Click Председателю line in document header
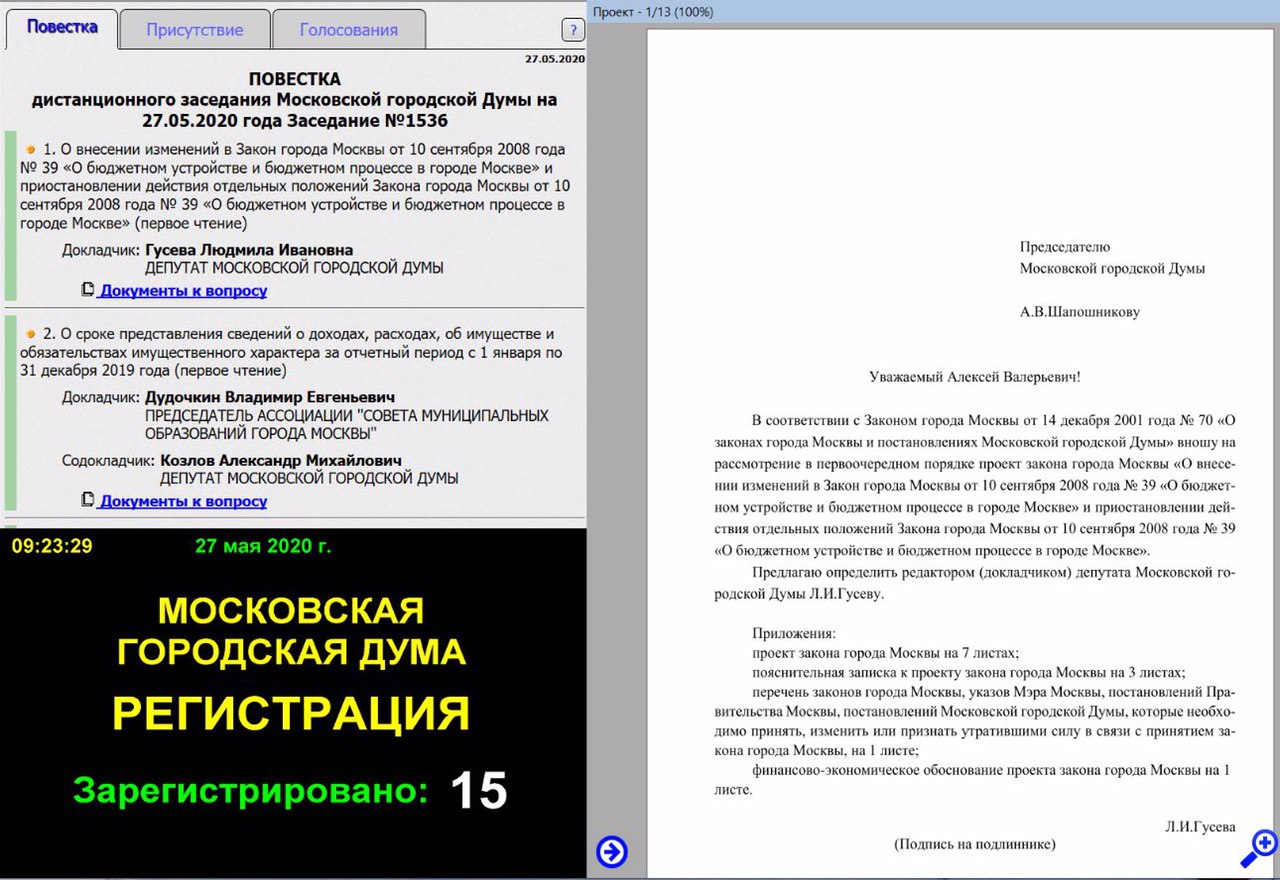 [x=1065, y=246]
